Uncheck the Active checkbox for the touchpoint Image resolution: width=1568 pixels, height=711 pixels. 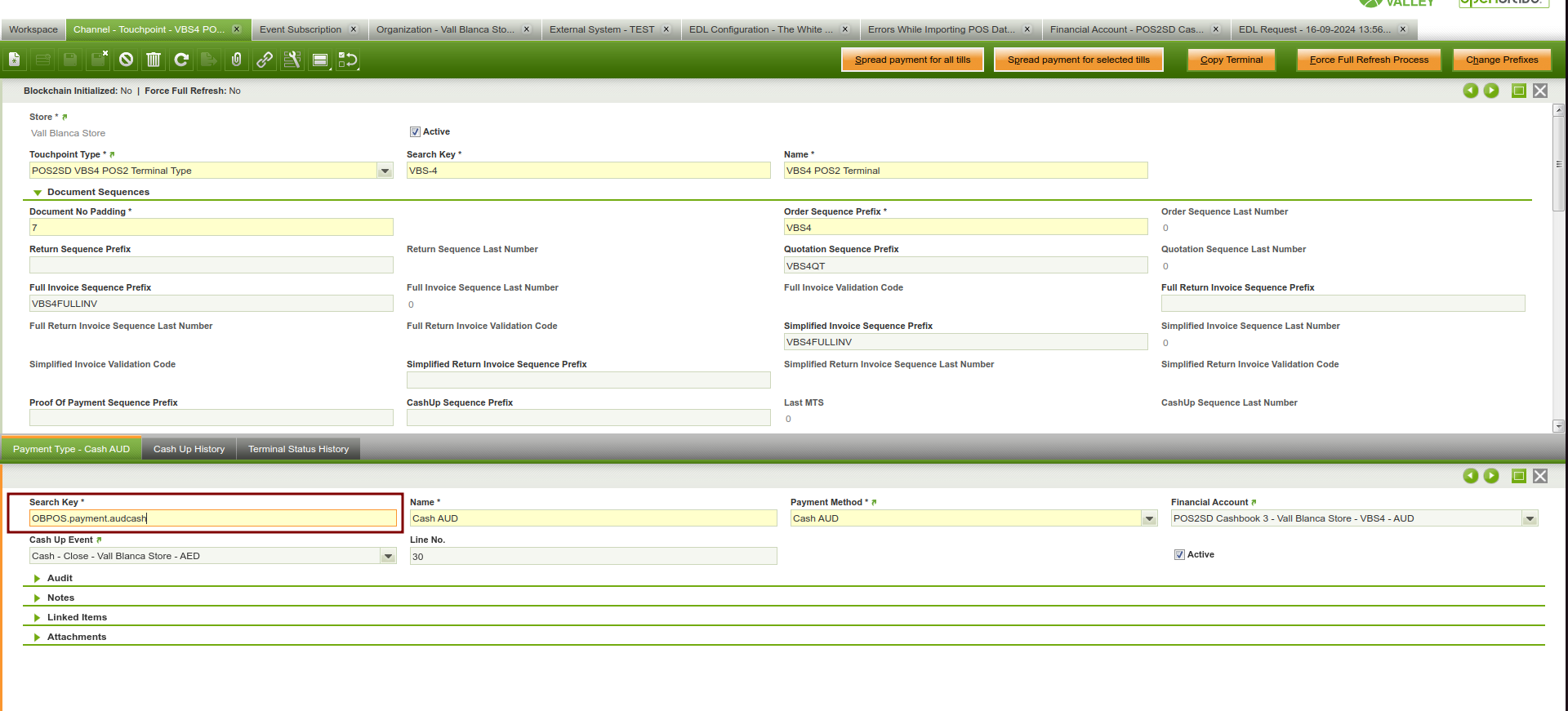pos(415,132)
